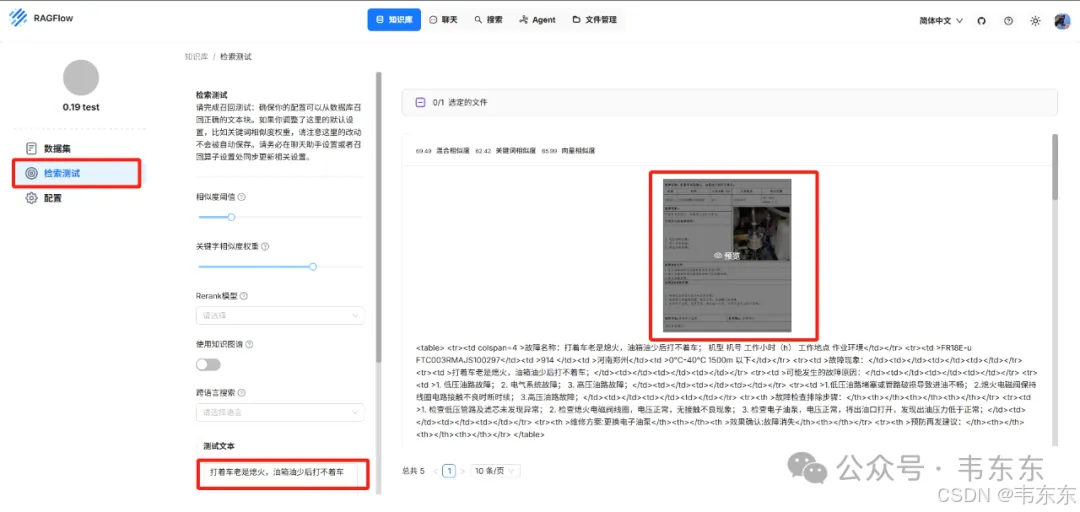Open the 文件管理 tab
The height and width of the screenshot is (512, 1080).
click(x=594, y=20)
